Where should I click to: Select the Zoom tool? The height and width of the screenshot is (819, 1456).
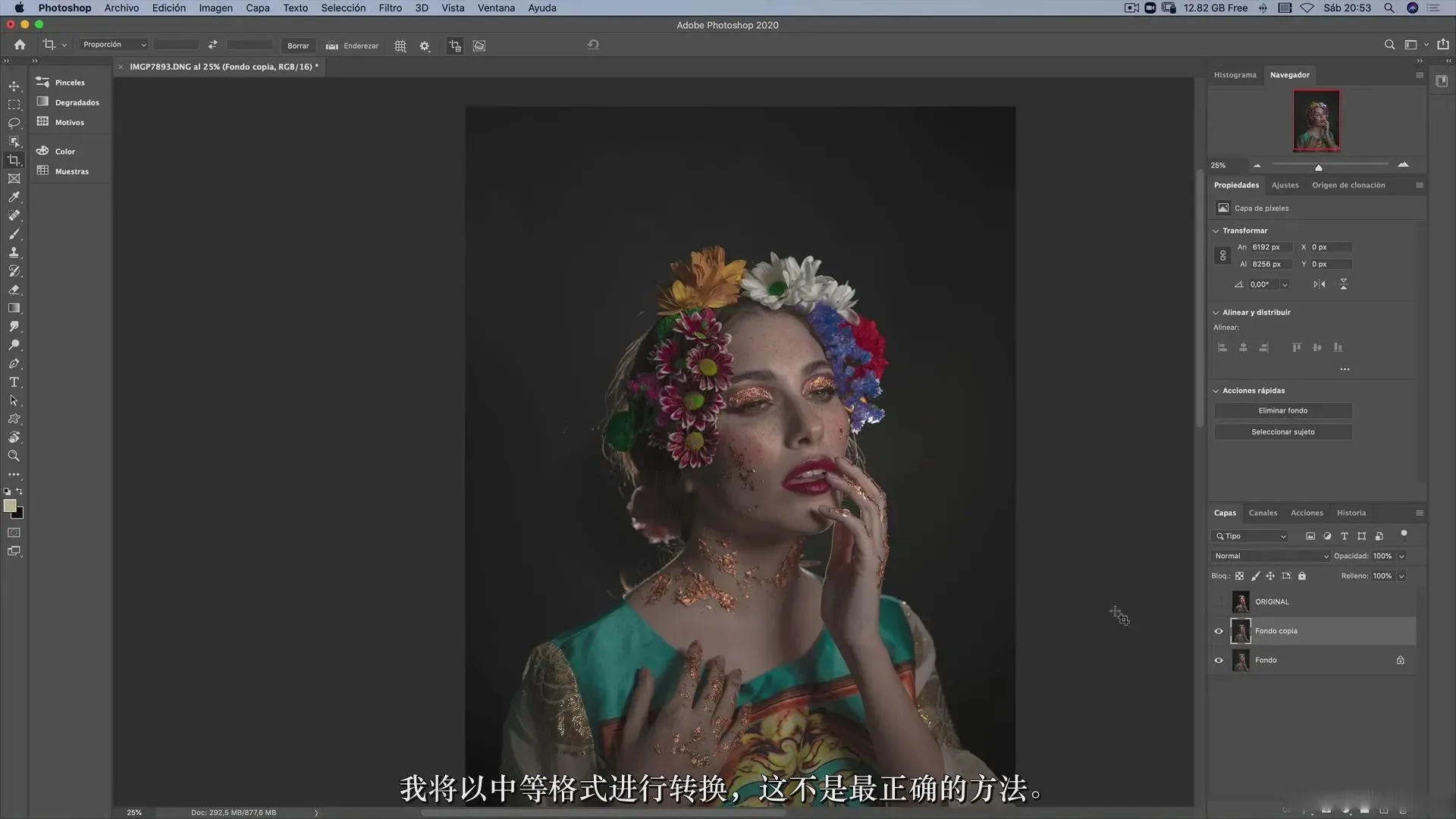coord(14,456)
